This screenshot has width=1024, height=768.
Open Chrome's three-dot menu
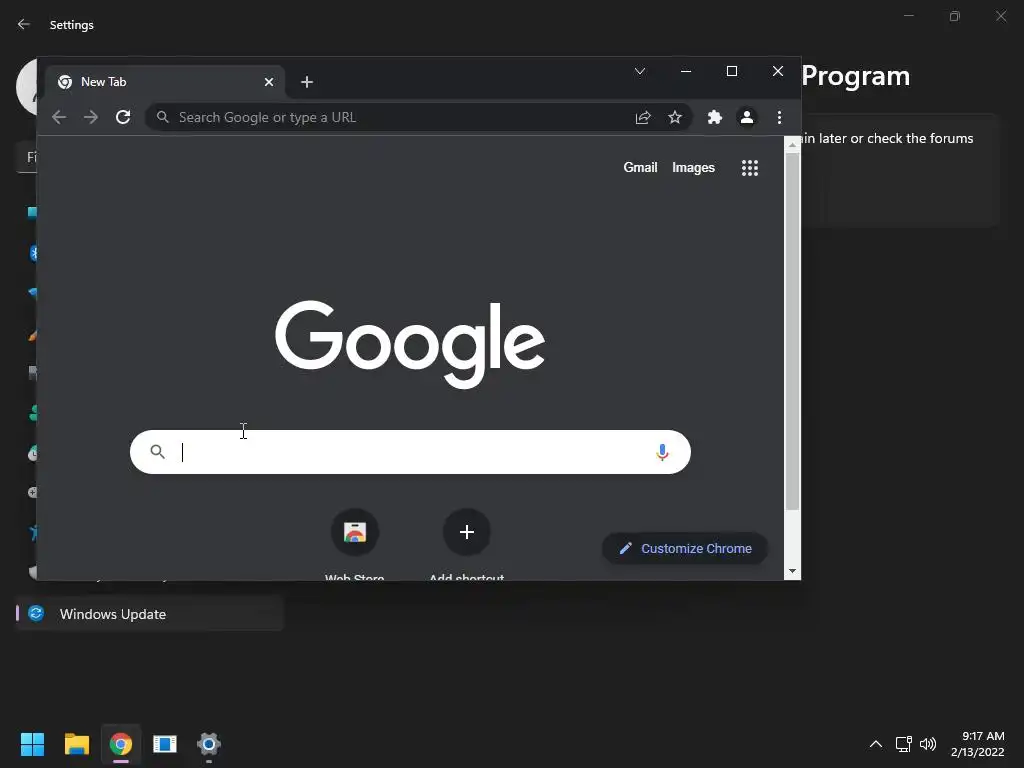tap(779, 118)
